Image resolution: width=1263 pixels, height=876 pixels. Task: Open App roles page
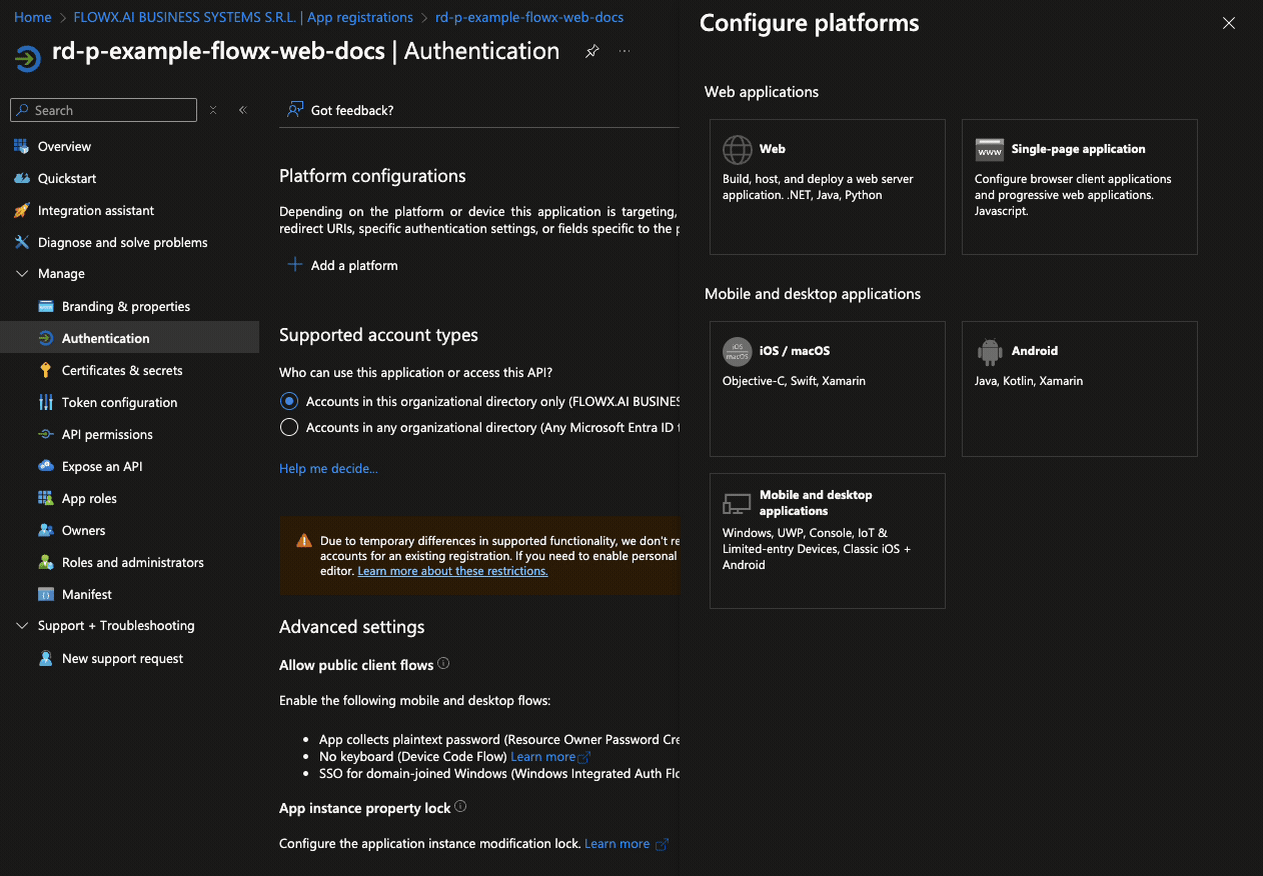point(89,499)
